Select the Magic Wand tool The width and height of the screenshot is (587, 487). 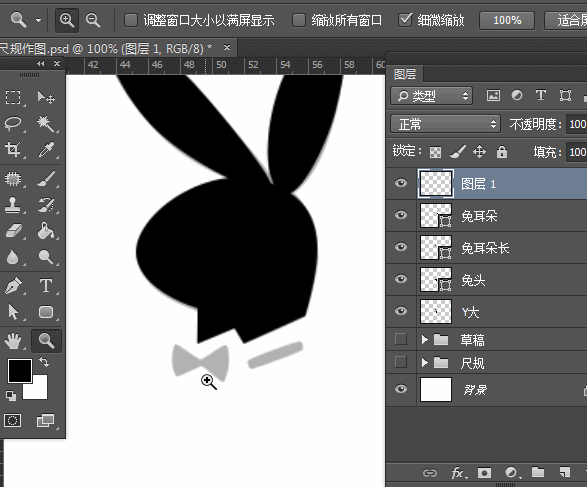[46, 124]
